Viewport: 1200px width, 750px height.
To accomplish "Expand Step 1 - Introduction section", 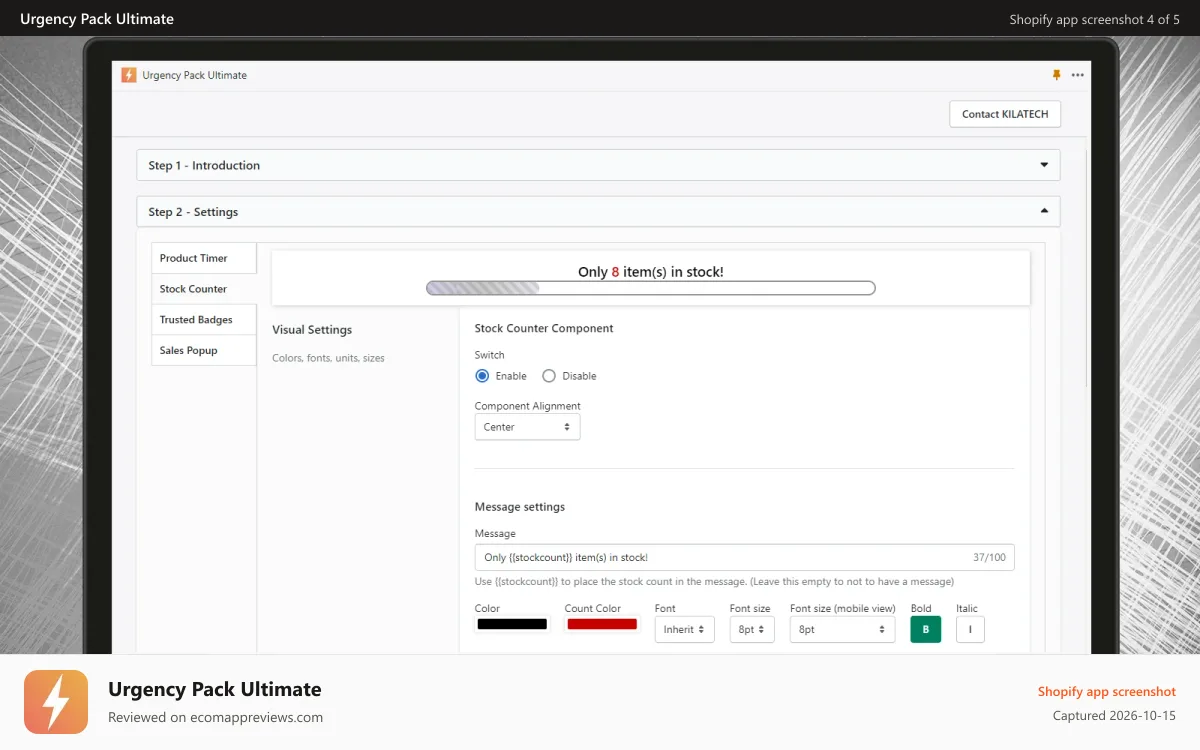I will 598,165.
